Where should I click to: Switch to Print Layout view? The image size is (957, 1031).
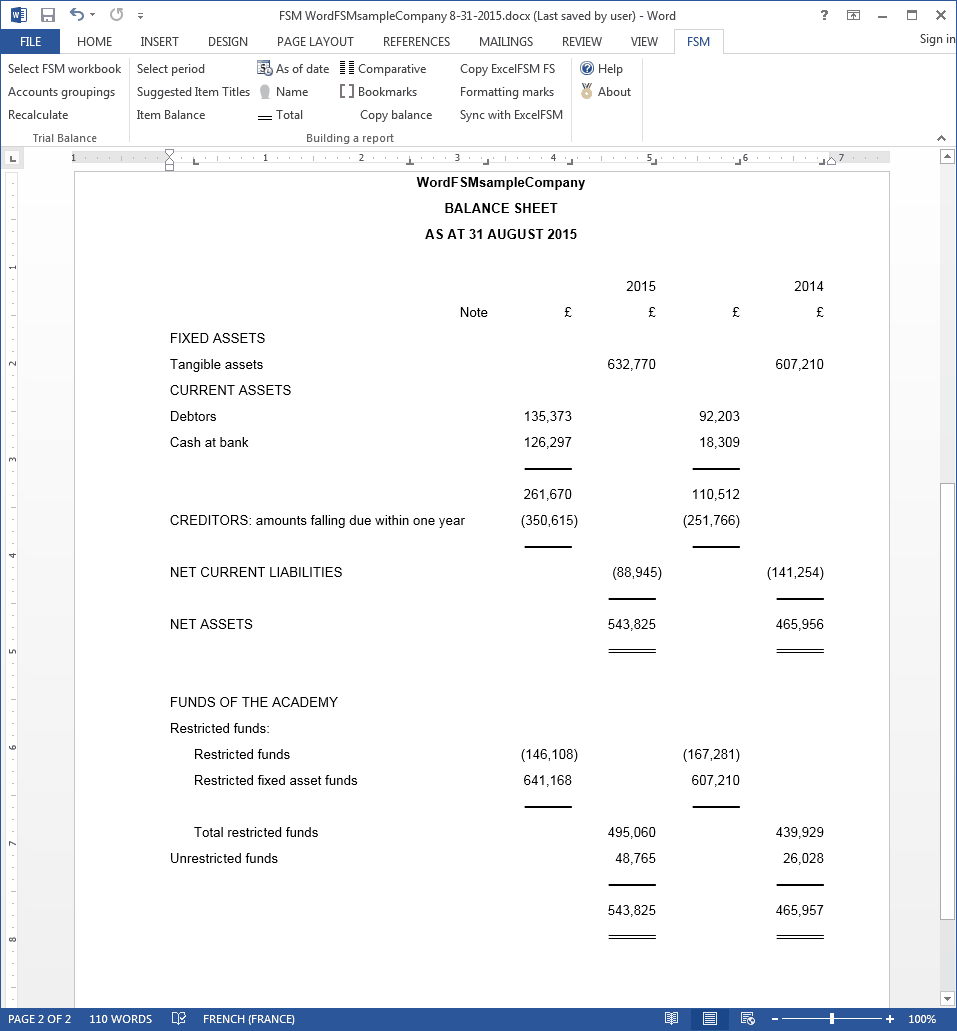[710, 1019]
